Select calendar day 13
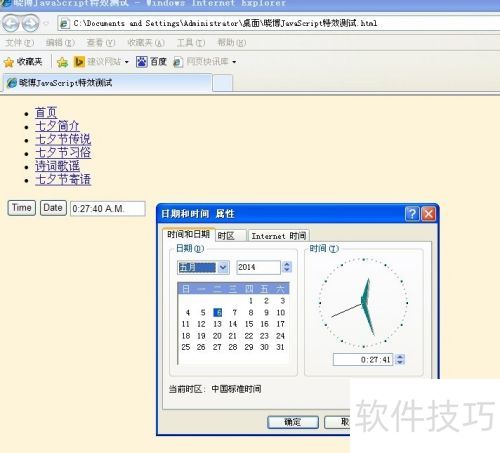 tap(217, 324)
